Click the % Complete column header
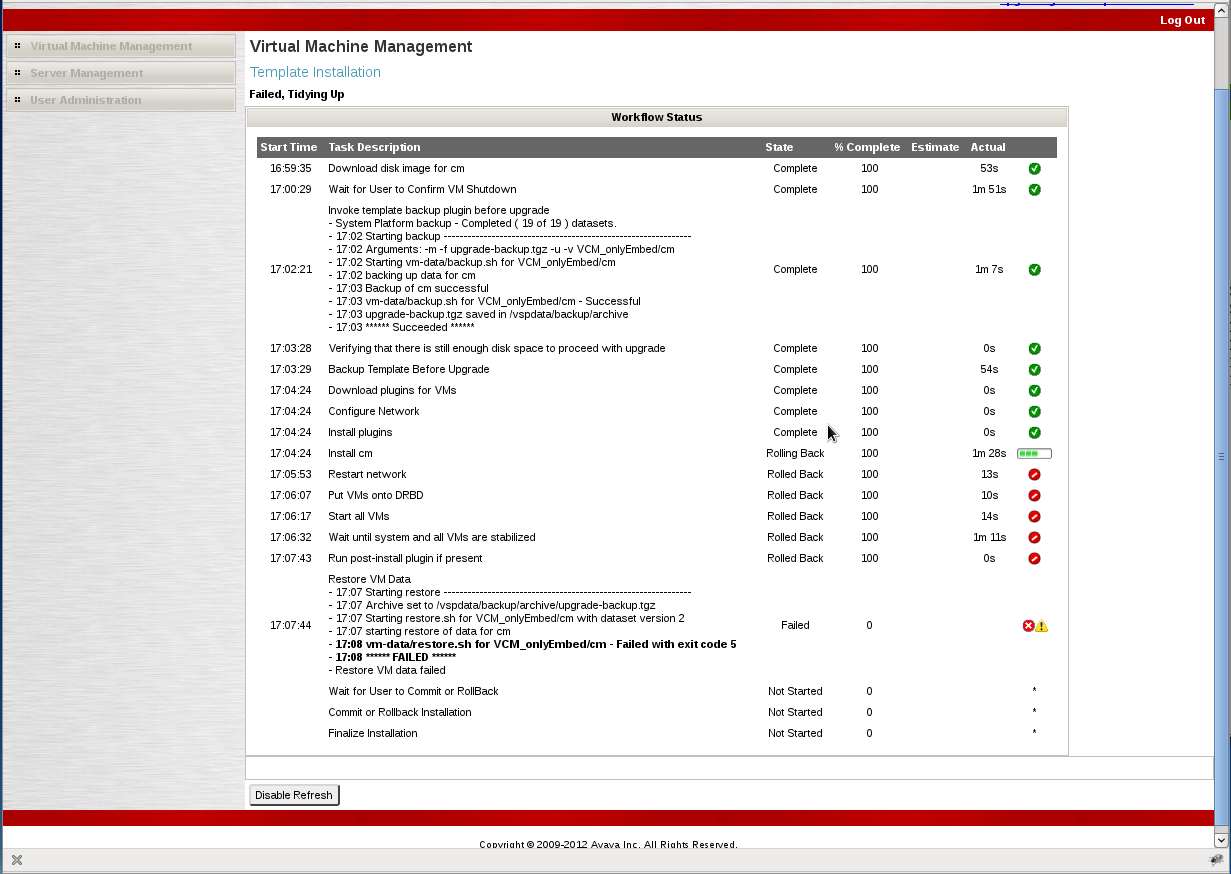Viewport: 1231px width, 874px height. click(x=867, y=147)
